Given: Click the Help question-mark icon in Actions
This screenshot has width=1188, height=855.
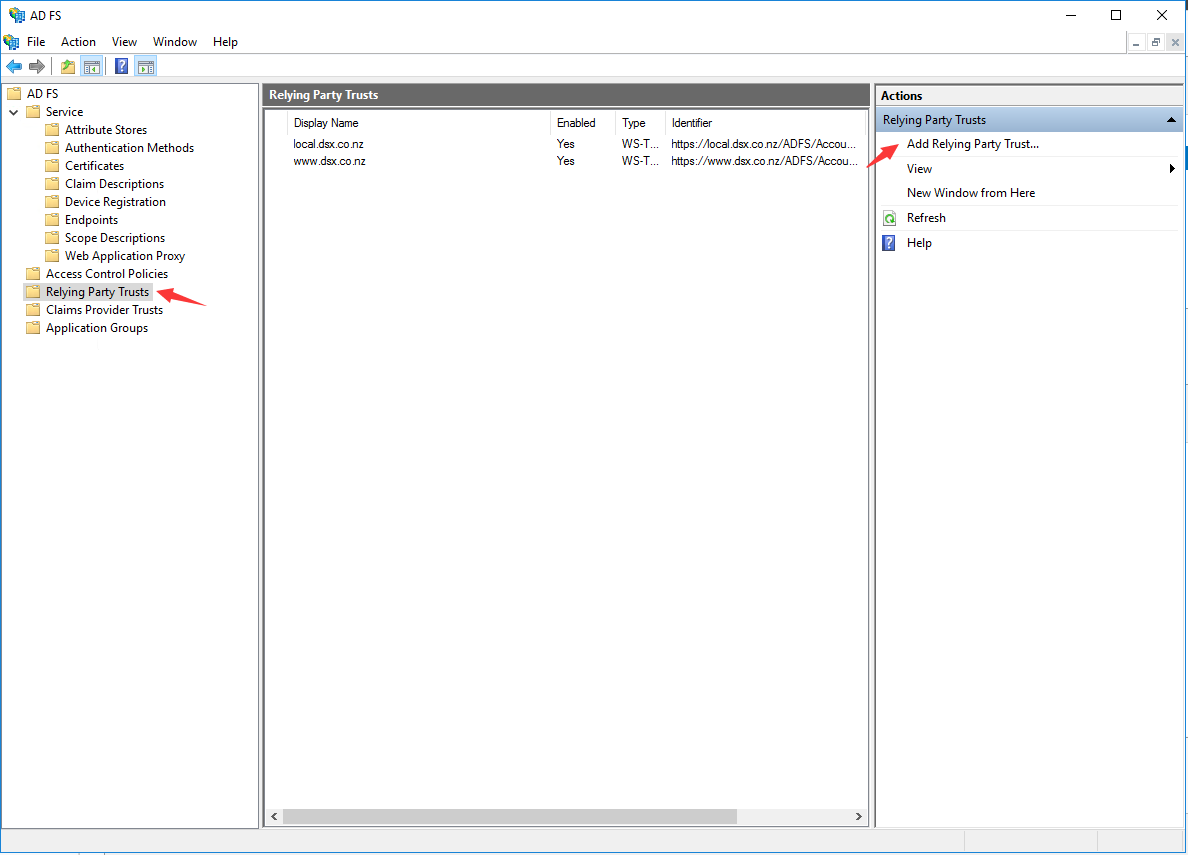Looking at the screenshot, I should [x=889, y=243].
